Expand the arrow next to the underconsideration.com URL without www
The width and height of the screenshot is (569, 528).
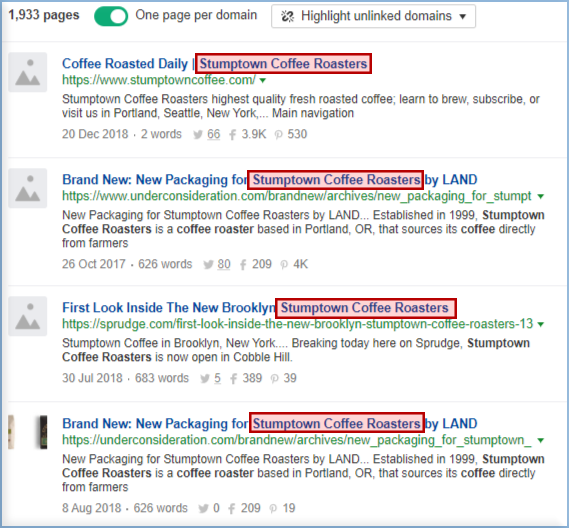541,441
